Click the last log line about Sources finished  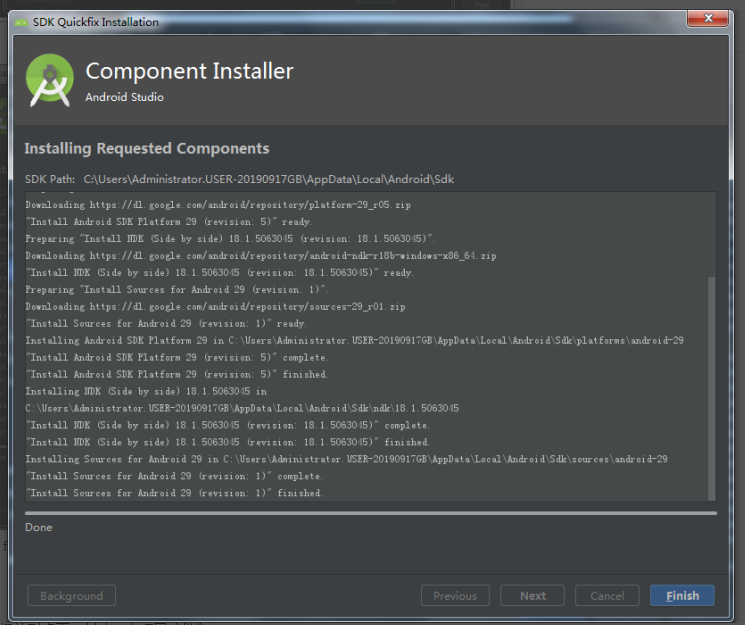[x=174, y=493]
